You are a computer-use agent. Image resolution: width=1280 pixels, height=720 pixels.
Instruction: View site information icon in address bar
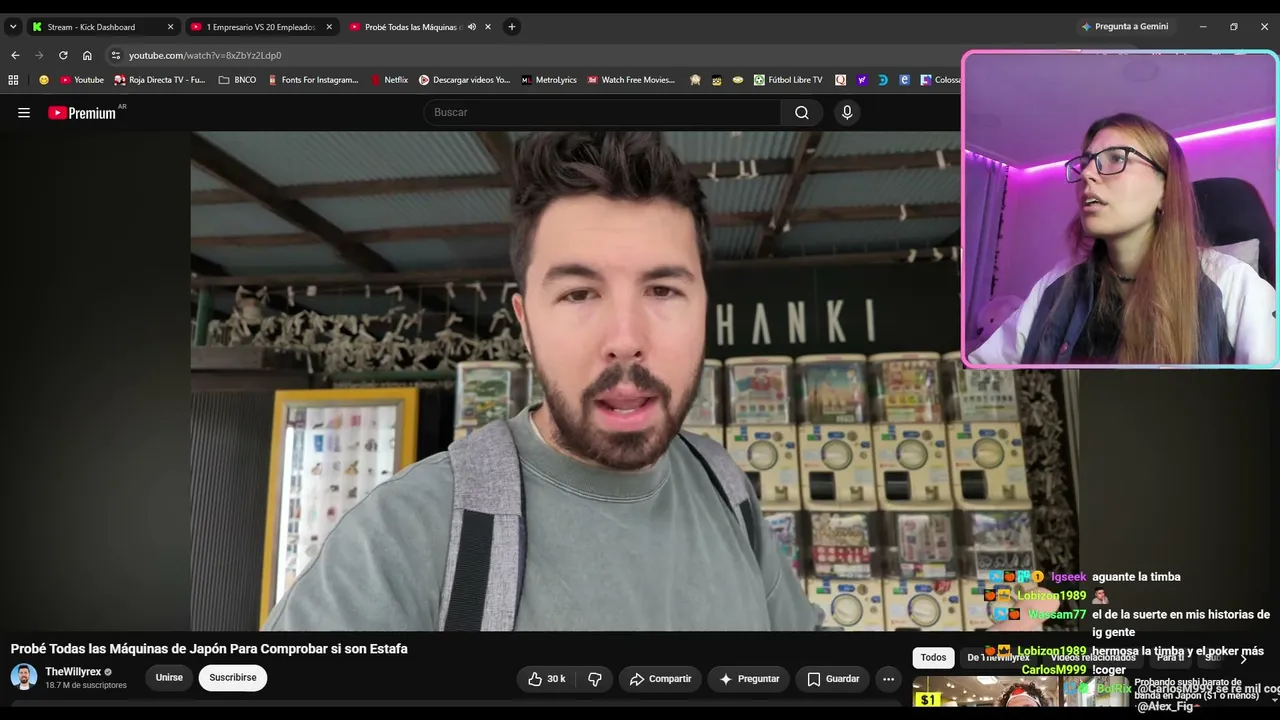[x=116, y=55]
